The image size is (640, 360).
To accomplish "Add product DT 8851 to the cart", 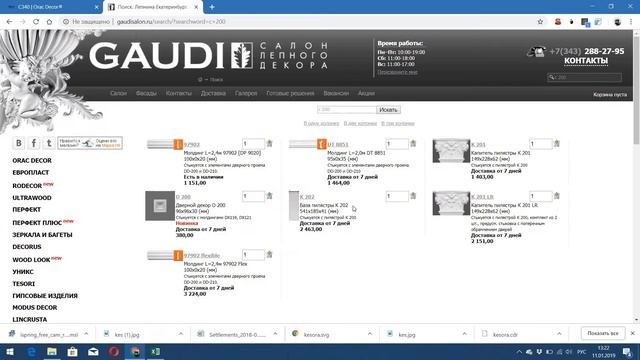I will point(413,144).
